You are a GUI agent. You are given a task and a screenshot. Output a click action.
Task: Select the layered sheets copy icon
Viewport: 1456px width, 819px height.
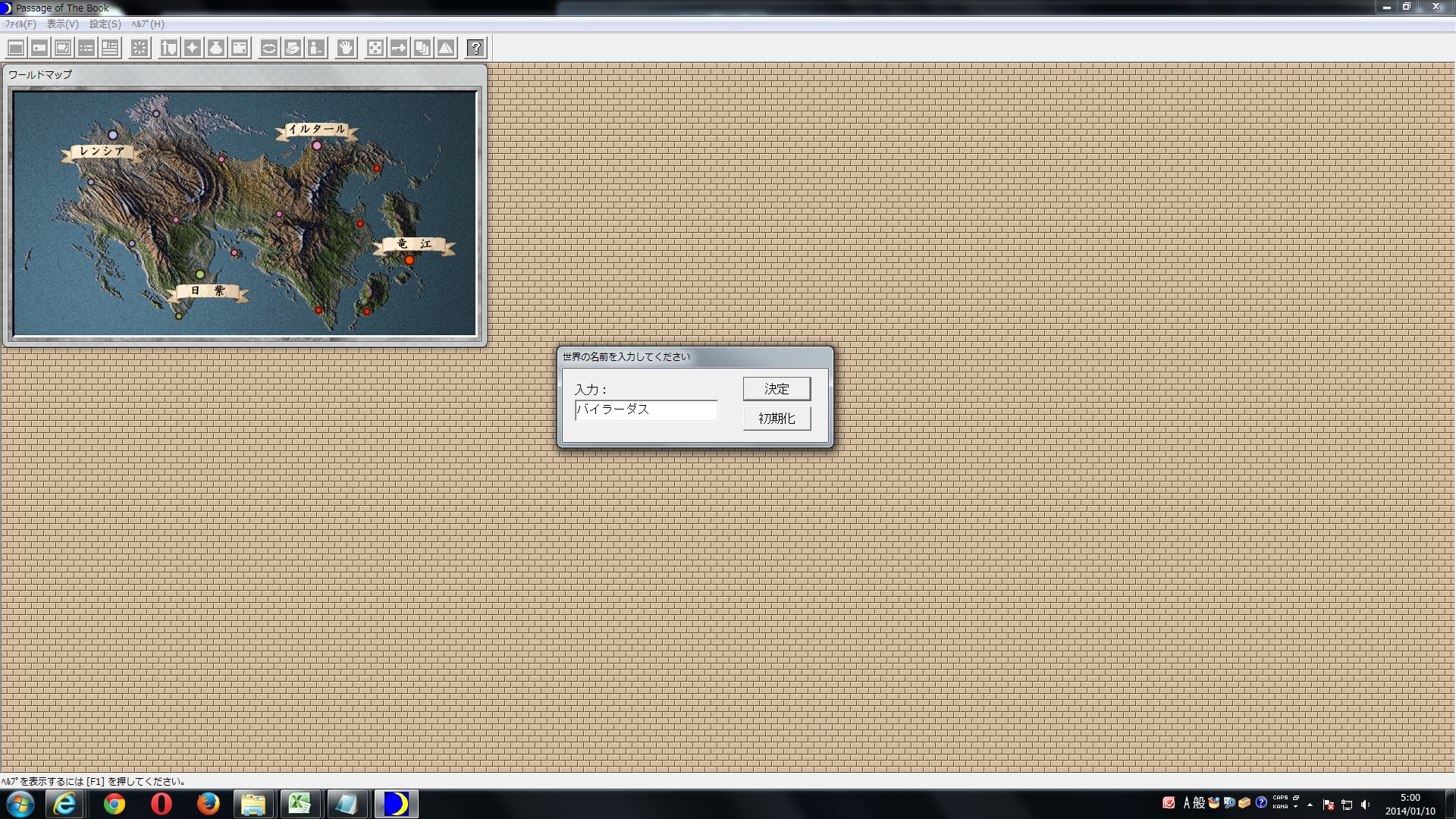coord(422,48)
